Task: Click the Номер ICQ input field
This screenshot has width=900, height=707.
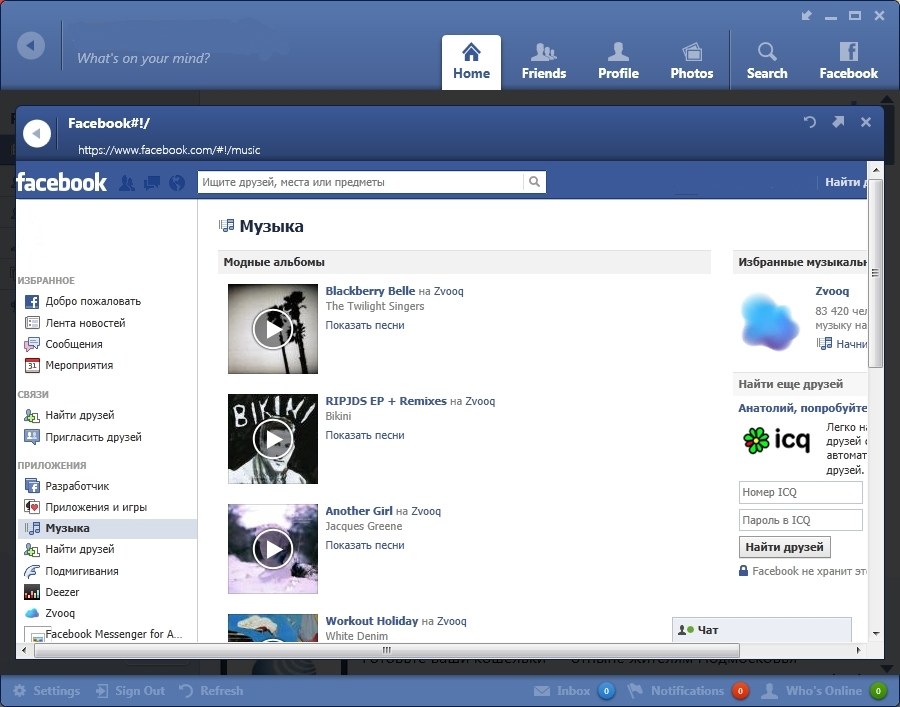Action: tap(800, 492)
